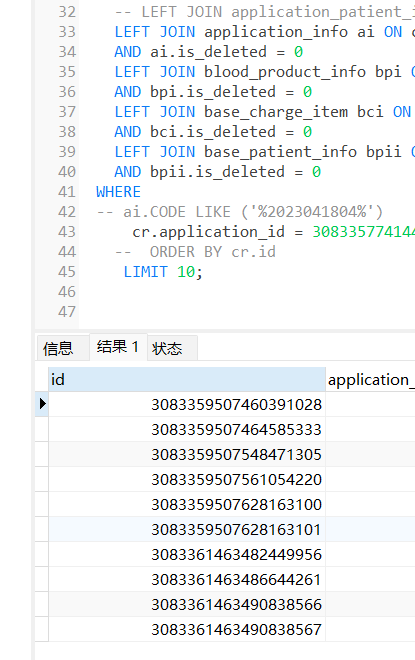Click the AND bpii.is_deleted = 0 line

(x=218, y=172)
